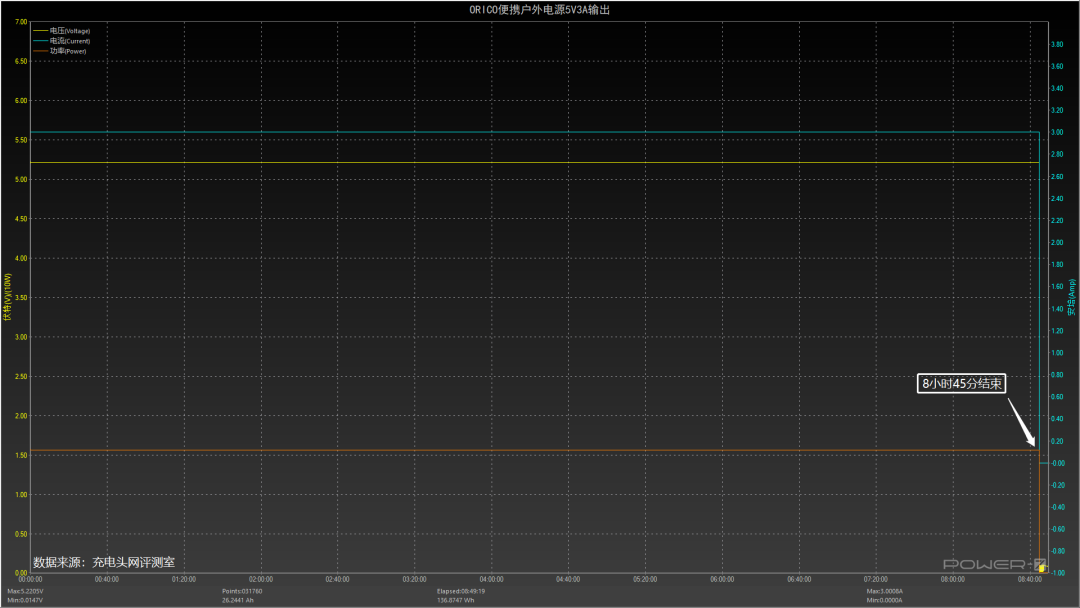Viewport: 1080px width, 608px height.
Task: Click the chart title ORICO便携户外电源5V3A输出
Action: pos(539,10)
